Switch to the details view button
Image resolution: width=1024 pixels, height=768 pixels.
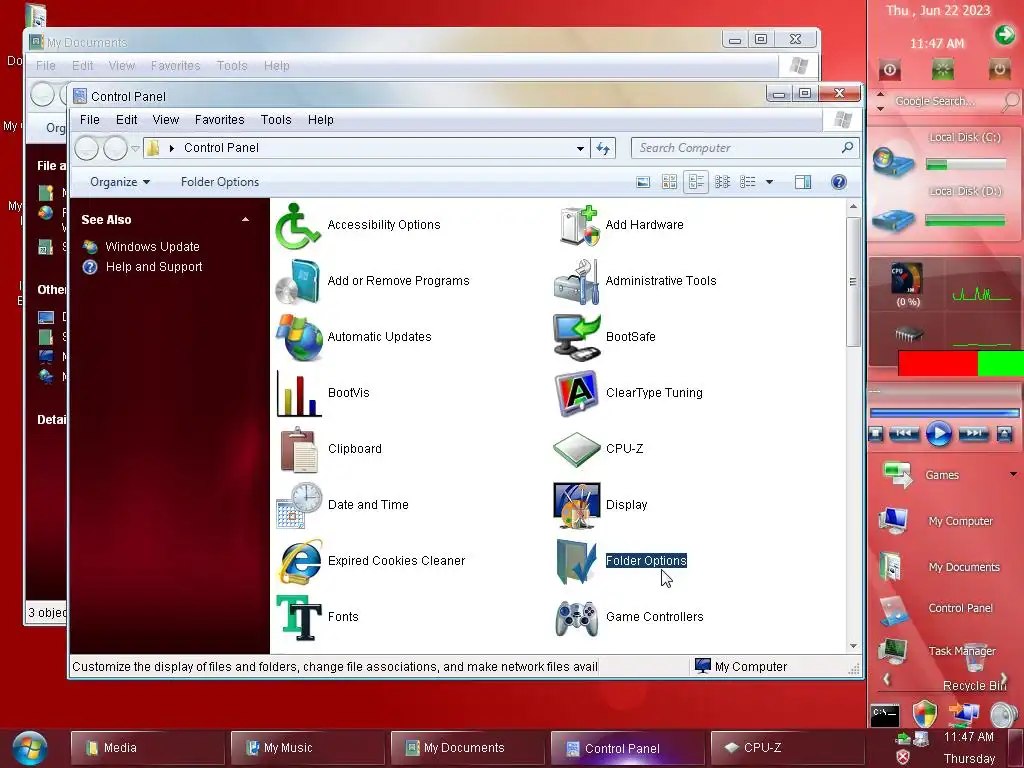[x=748, y=182]
